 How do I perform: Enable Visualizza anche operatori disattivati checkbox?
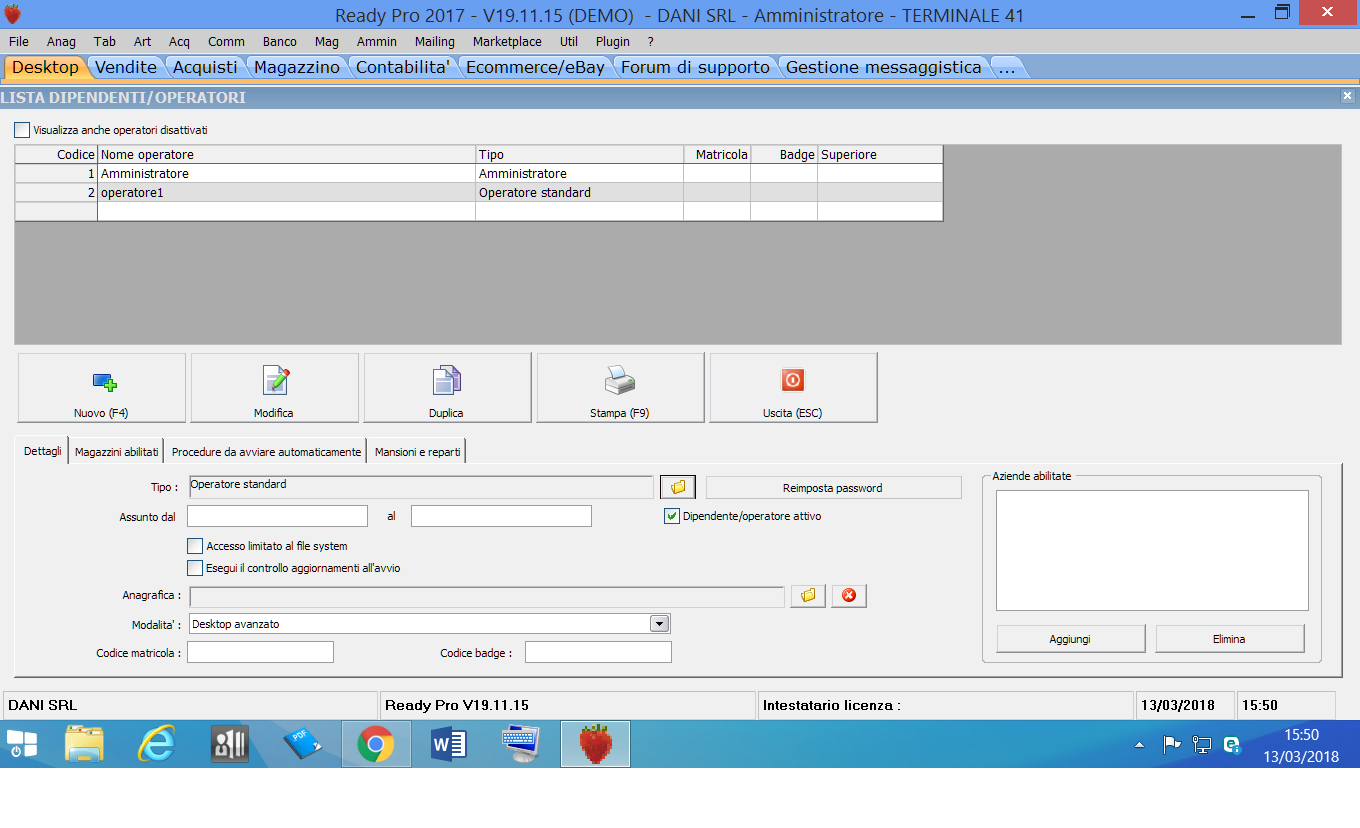(x=22, y=130)
